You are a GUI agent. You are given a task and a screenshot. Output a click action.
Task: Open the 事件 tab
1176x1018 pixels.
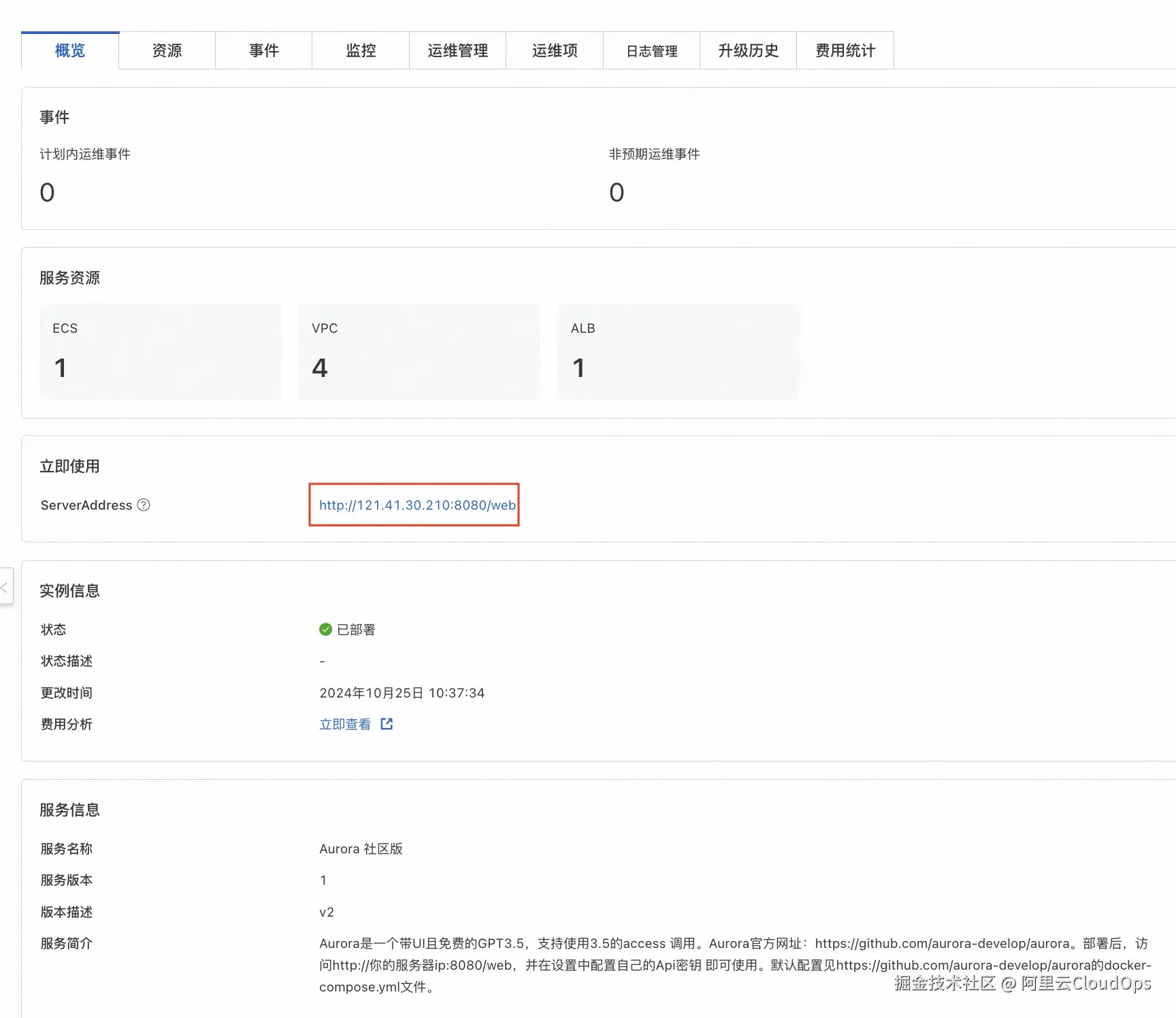pos(264,50)
